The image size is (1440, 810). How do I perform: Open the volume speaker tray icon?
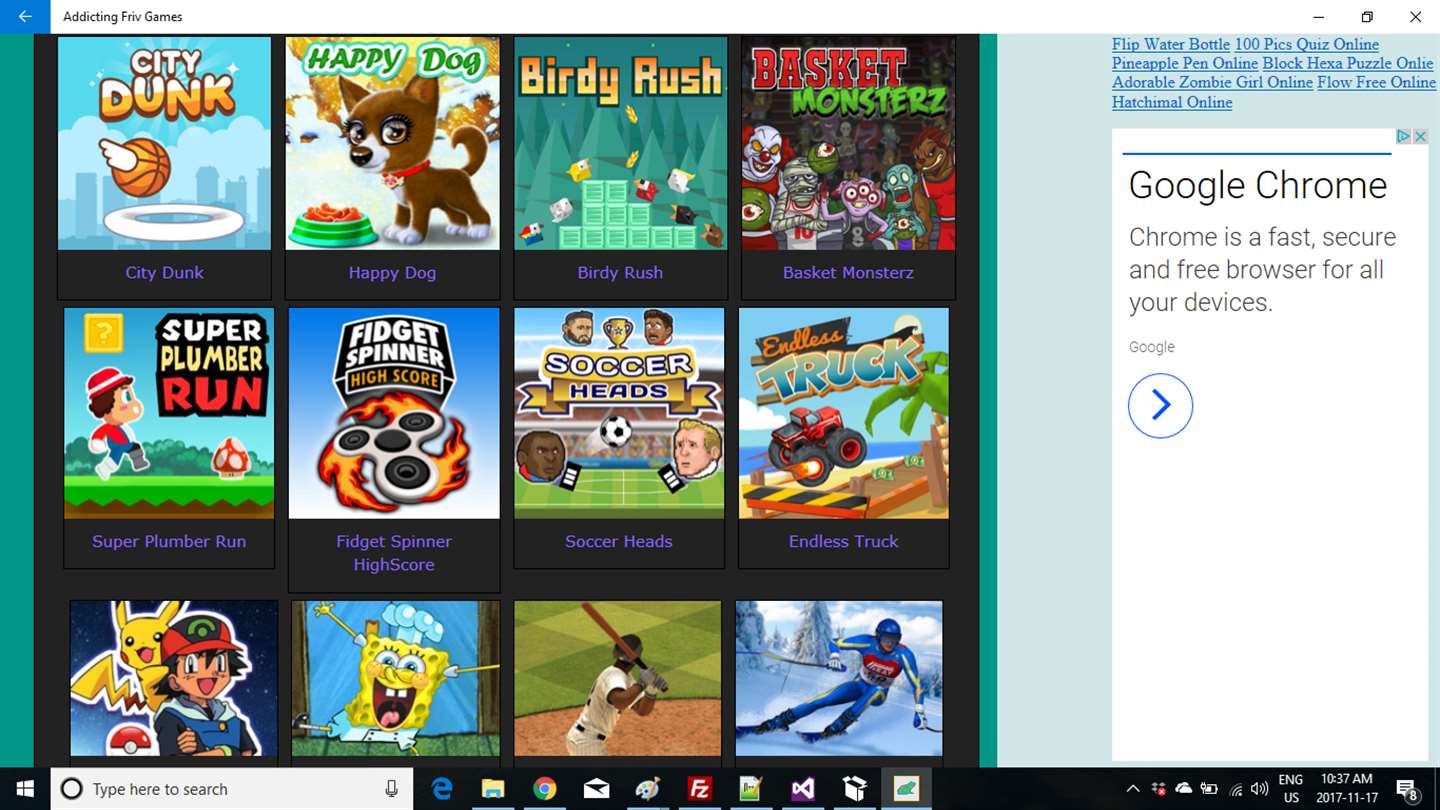pos(1260,789)
